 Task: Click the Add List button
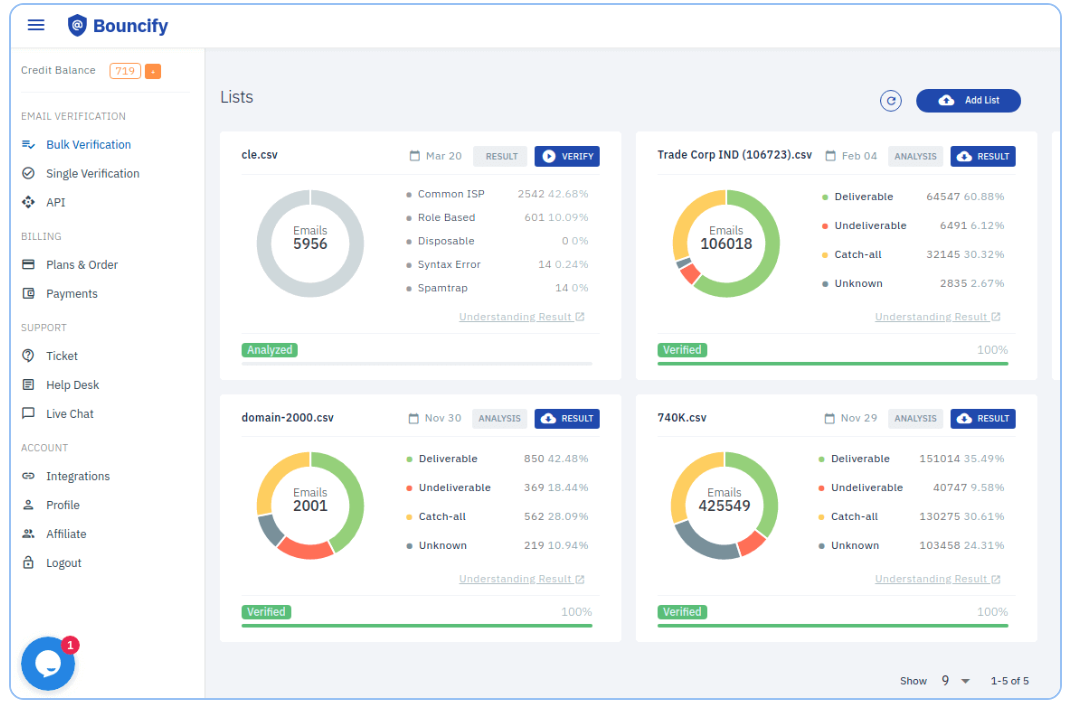tap(968, 101)
